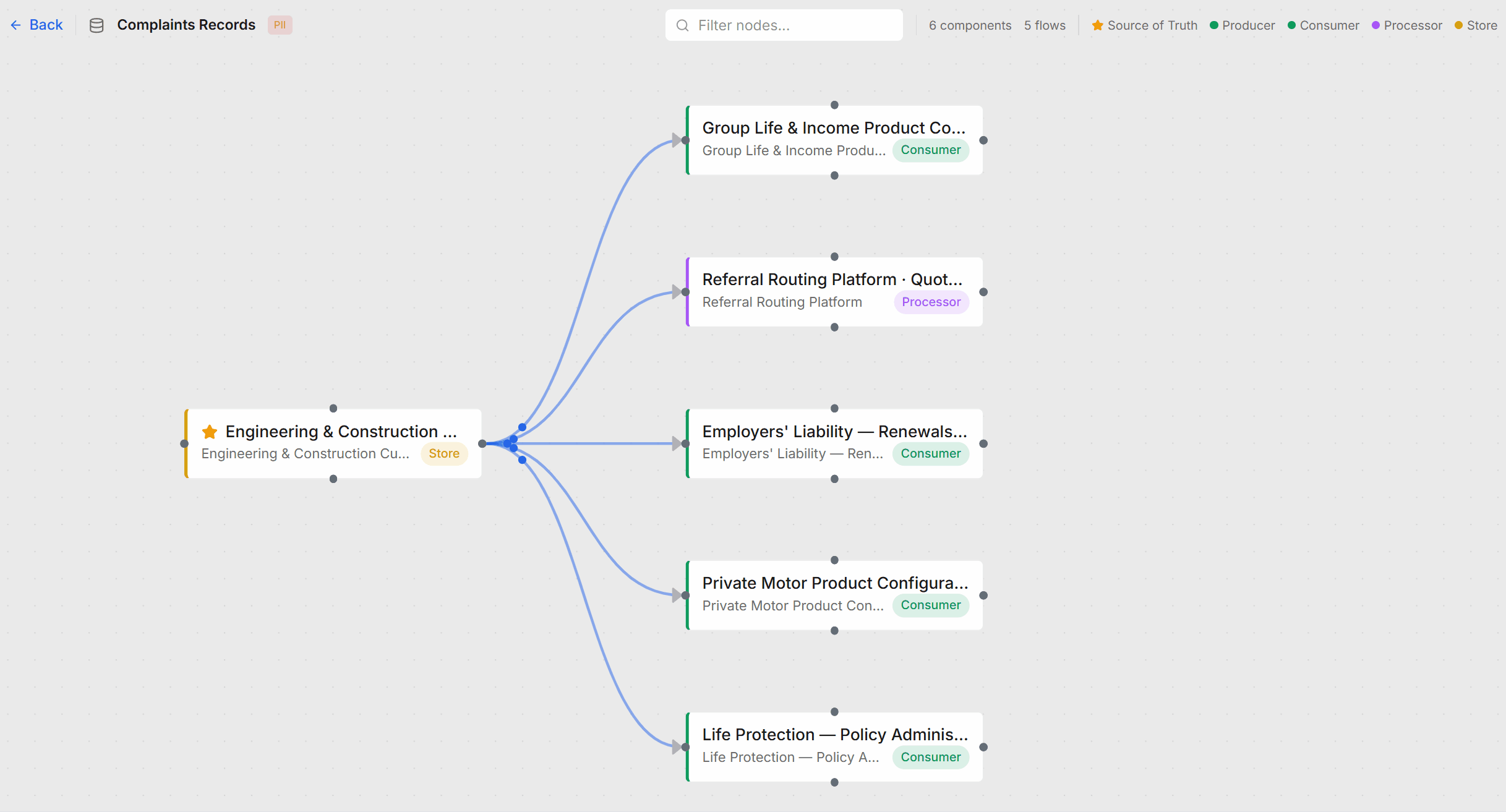The height and width of the screenshot is (812, 1506).
Task: Click the Consumer legend entry in header
Action: click(1323, 25)
